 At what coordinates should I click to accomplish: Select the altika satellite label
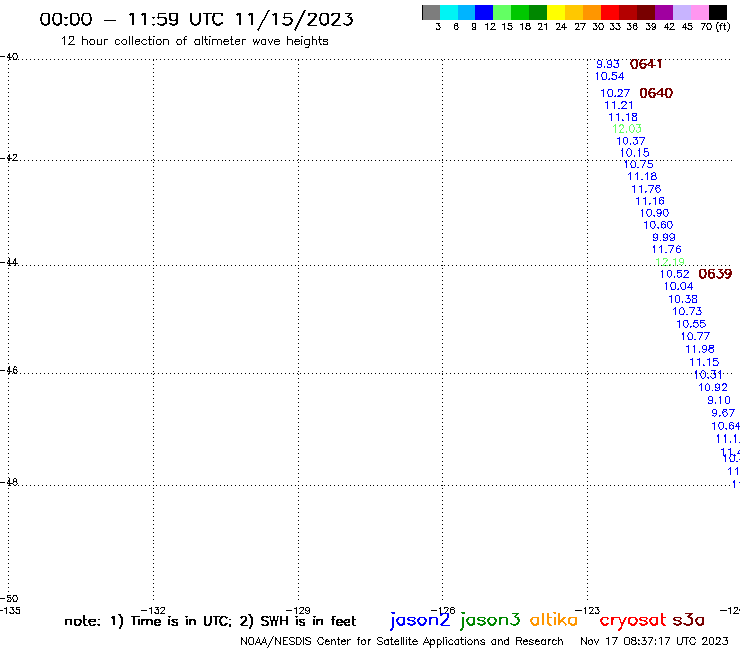tap(554, 619)
